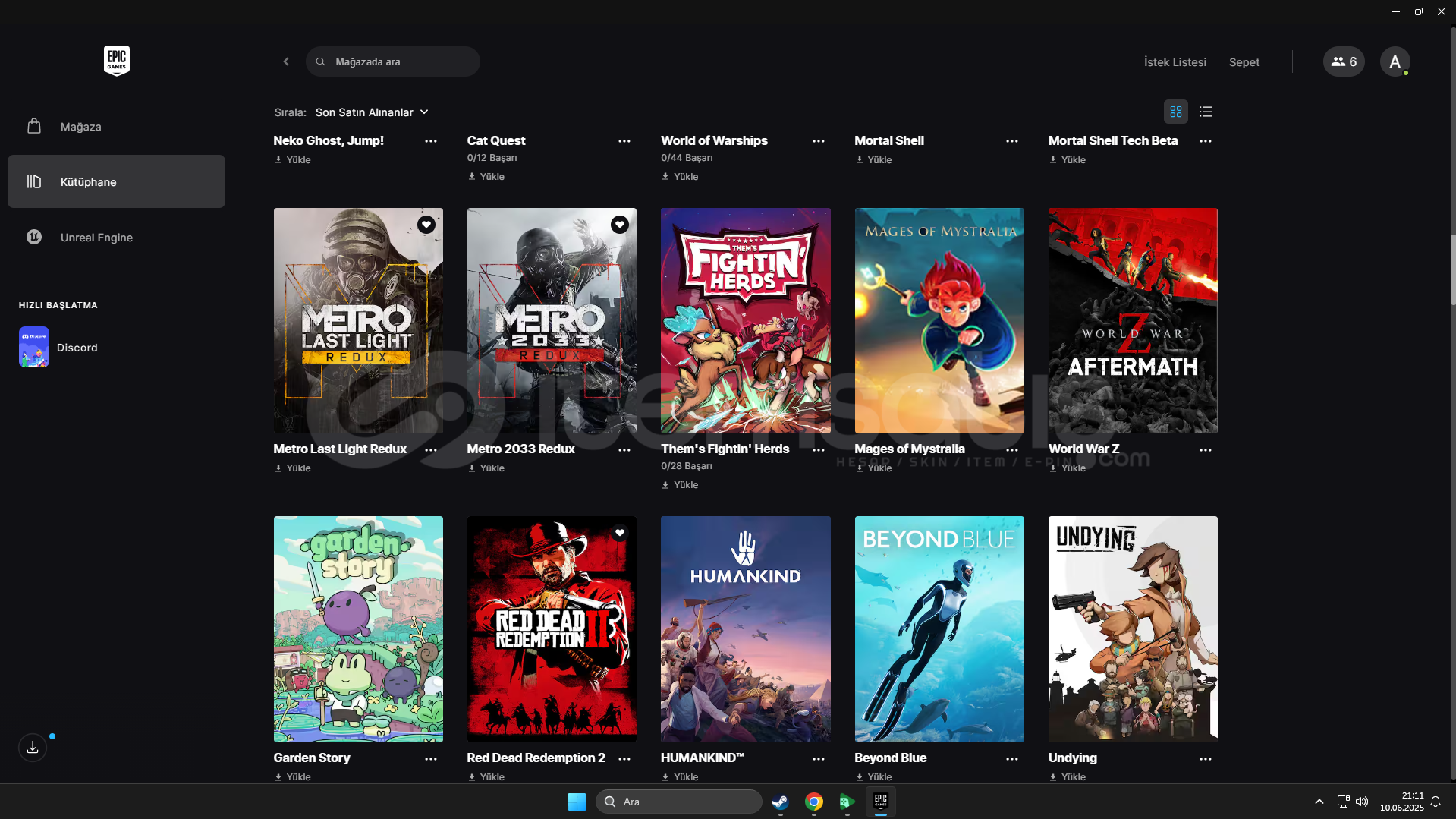
Task: Open options menu for HUMANKIND
Action: tap(819, 759)
